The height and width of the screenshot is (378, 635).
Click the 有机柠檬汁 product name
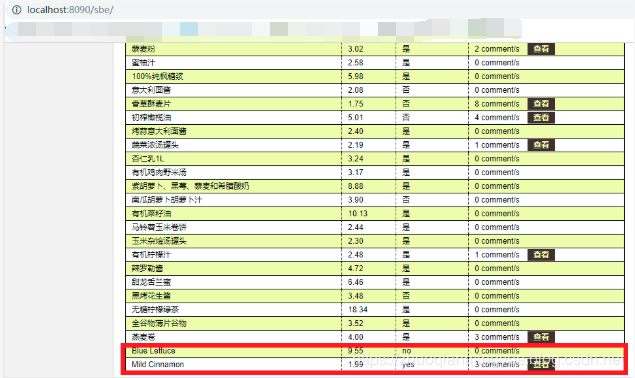click(x=151, y=255)
